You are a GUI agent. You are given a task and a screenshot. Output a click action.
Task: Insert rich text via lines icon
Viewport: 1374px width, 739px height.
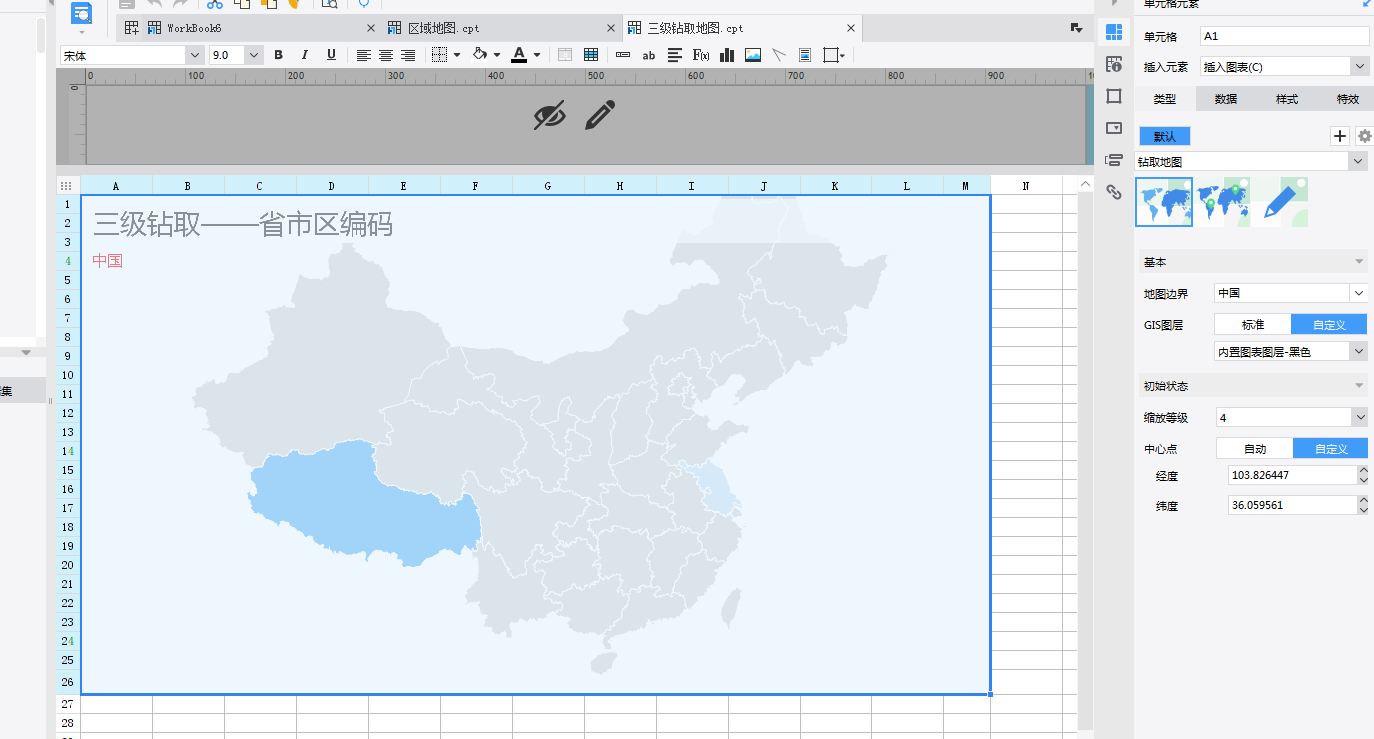coord(675,55)
